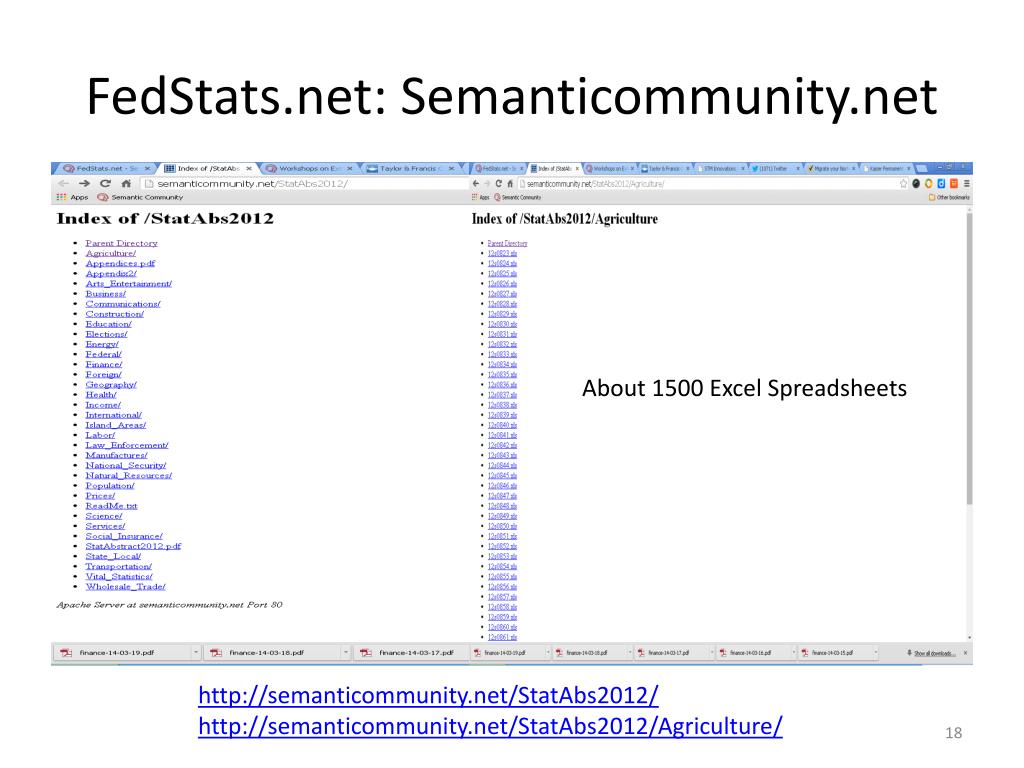Image resolution: width=1024 pixels, height=768 pixels.
Task: Click the address bar showing semanticommunity.net/StatAbs2012/
Action: (x=304, y=184)
